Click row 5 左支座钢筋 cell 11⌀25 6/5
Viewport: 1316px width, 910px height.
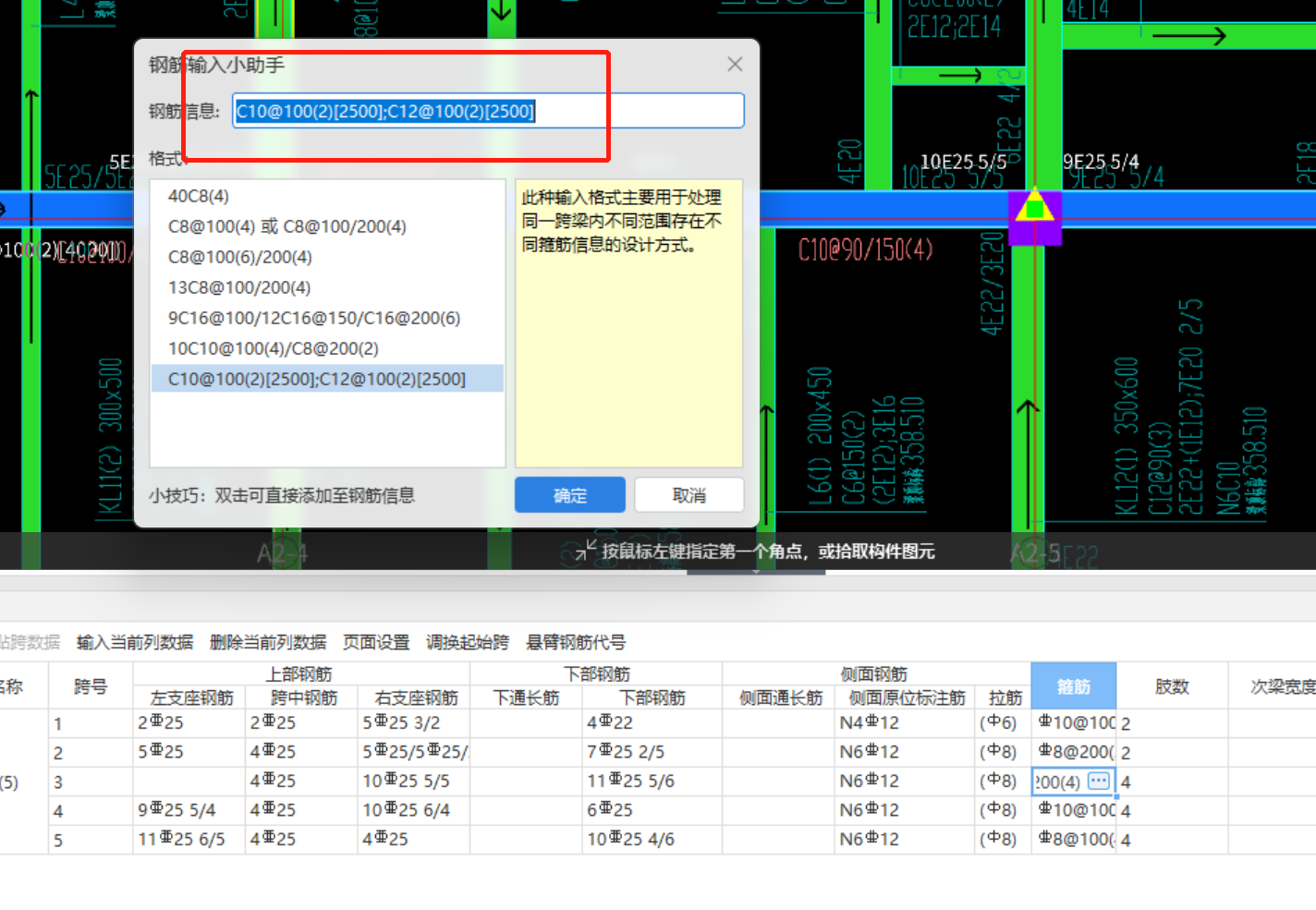(x=190, y=840)
